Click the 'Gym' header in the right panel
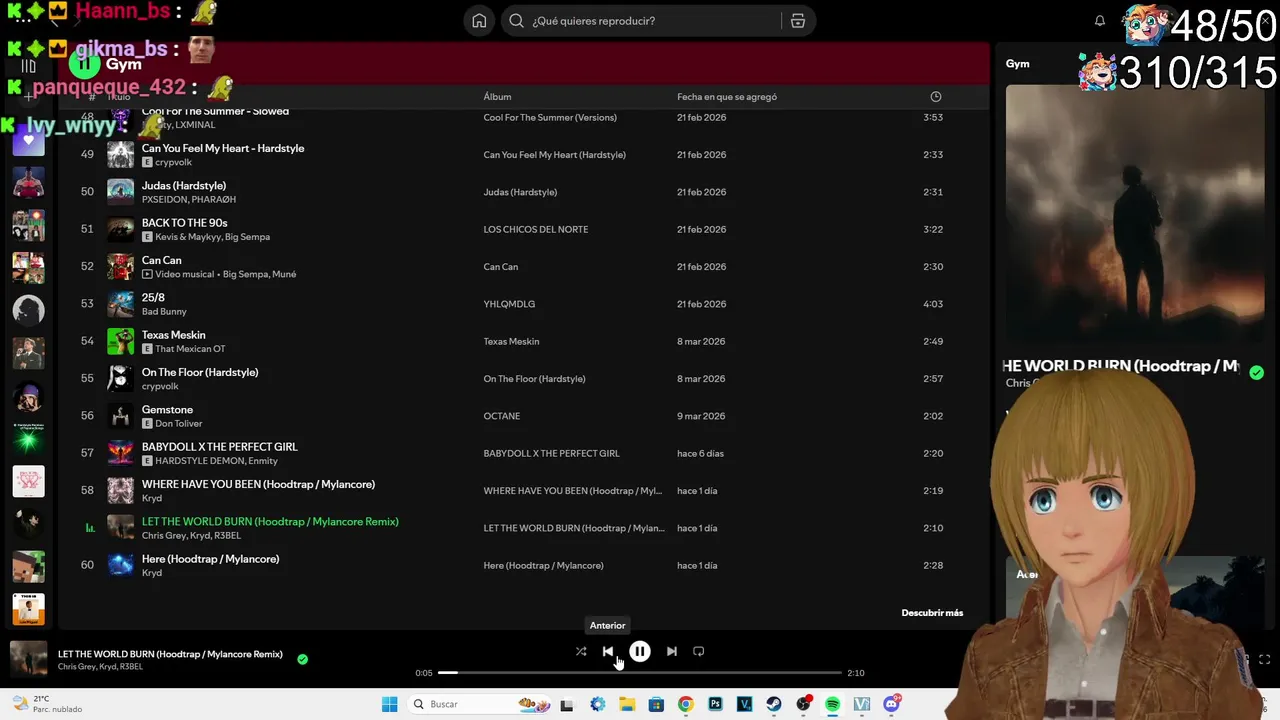This screenshot has height=720, width=1280. (1017, 64)
